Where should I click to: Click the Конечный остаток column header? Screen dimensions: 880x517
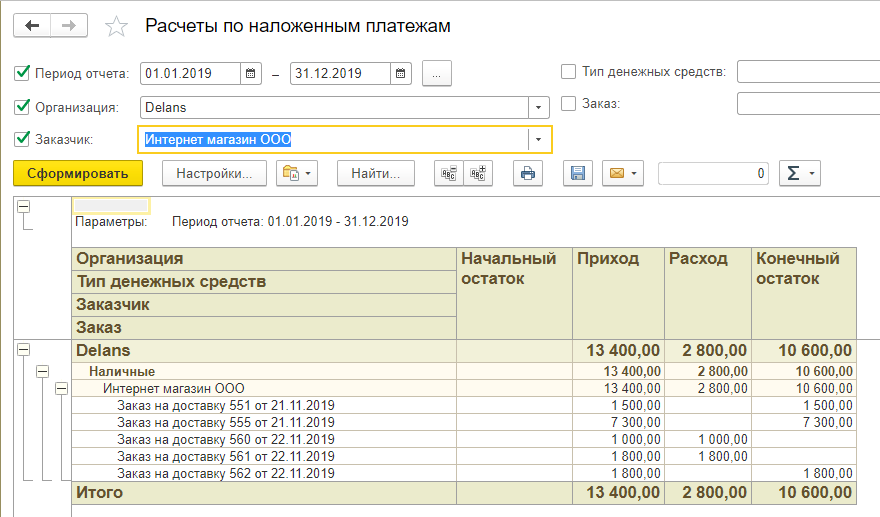[x=804, y=294]
